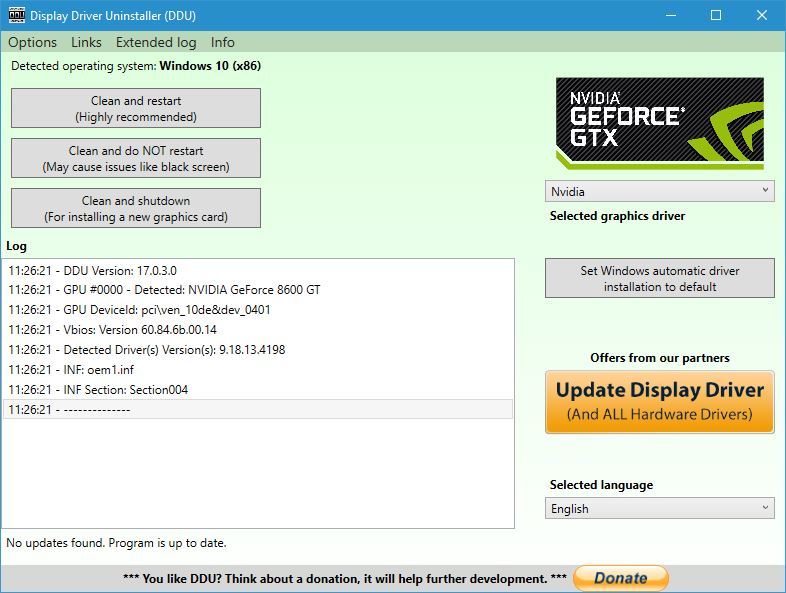Screen dimensions: 786x593
Task: Minimize the DDU window
Action: tap(671, 16)
